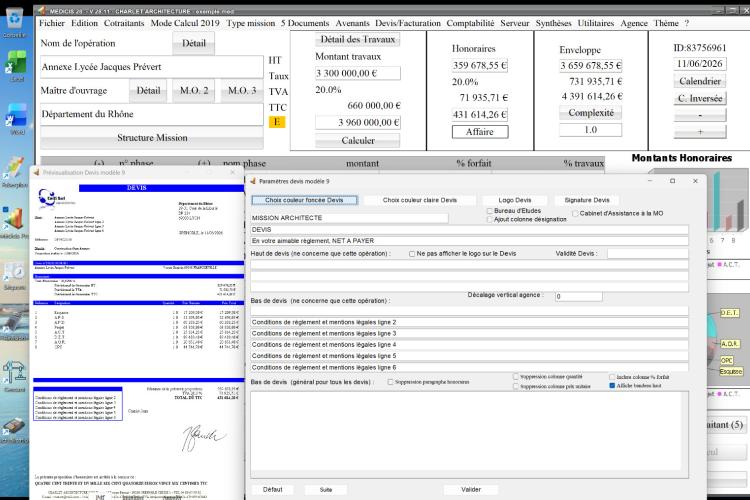Edit the mentions légales ligne 2 field
The height and width of the screenshot is (500, 750).
pos(470,322)
